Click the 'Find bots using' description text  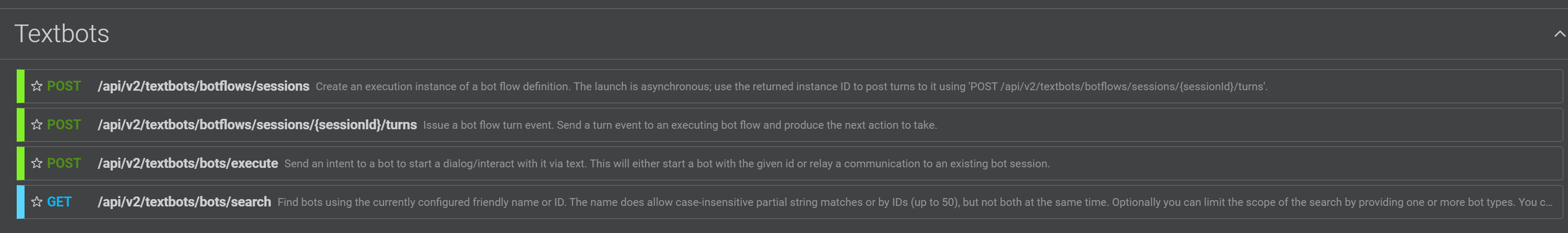tap(913, 202)
